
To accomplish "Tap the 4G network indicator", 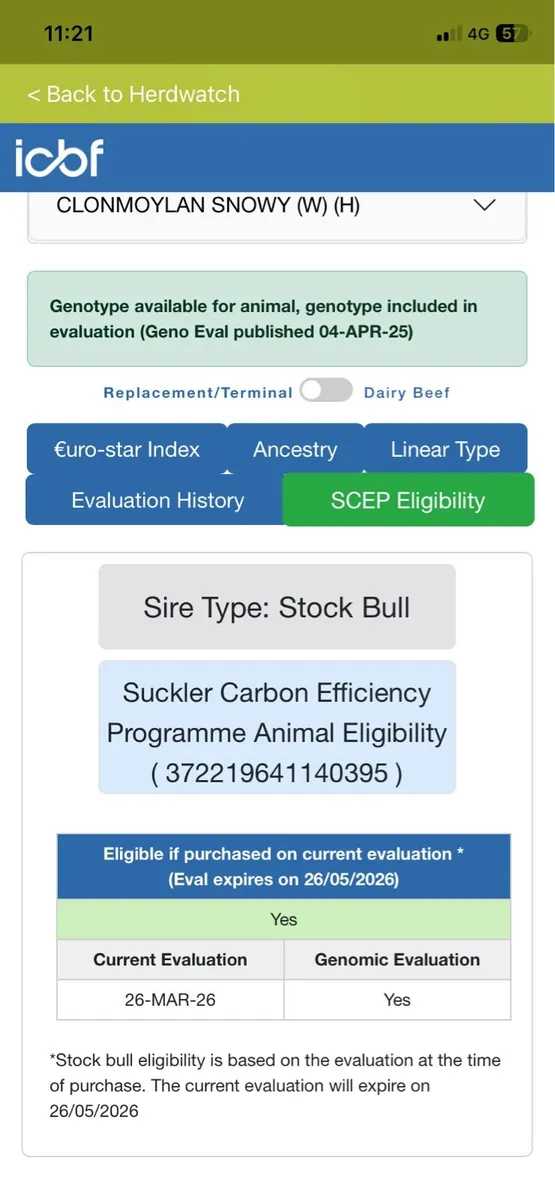I will click(478, 34).
